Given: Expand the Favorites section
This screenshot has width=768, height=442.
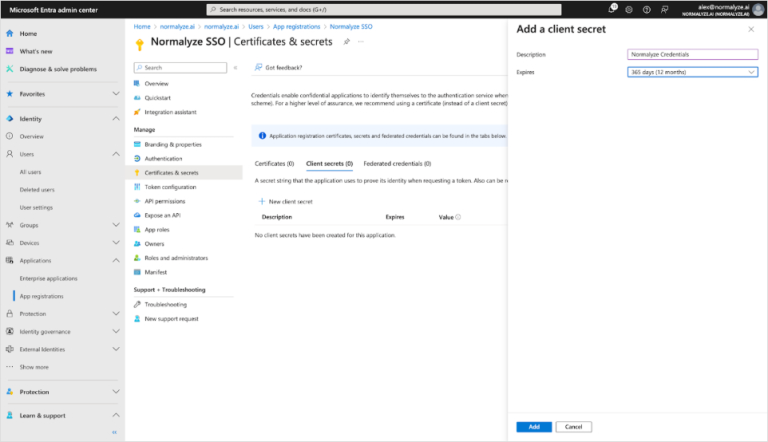Looking at the screenshot, I should [x=115, y=93].
